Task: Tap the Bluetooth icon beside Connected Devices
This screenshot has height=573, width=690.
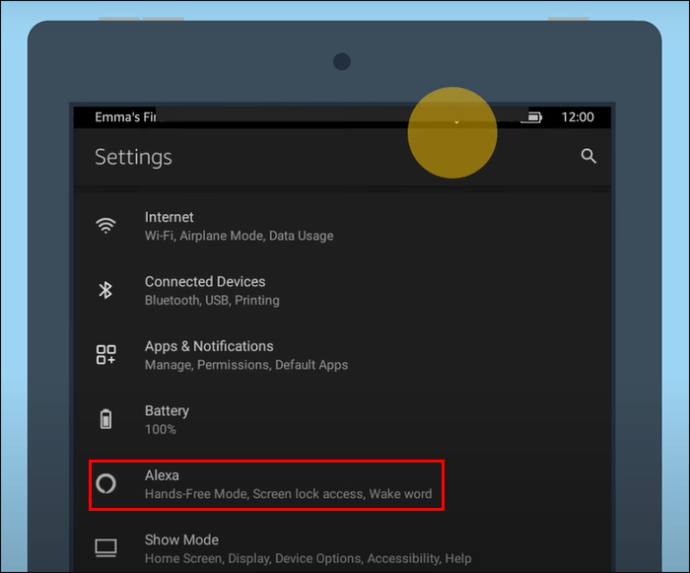Action: tap(106, 290)
